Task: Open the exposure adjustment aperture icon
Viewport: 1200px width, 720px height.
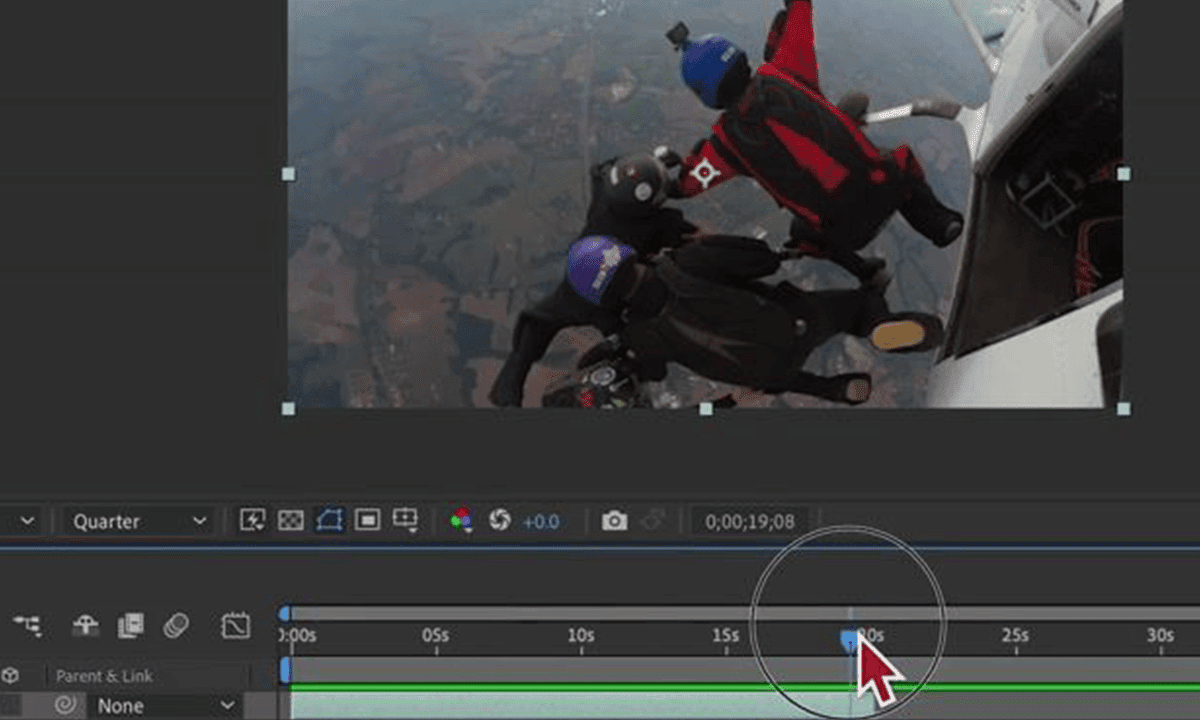Action: coord(503,520)
